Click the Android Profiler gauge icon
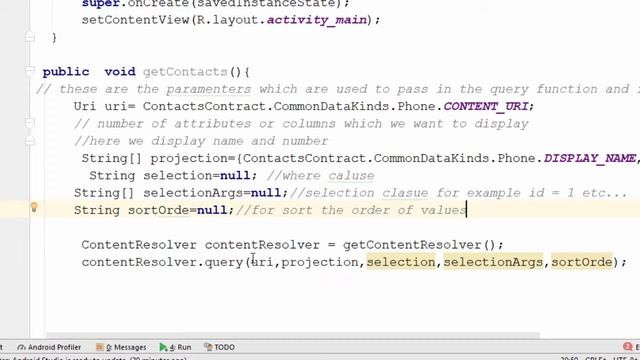The width and height of the screenshot is (640, 360). [21, 347]
